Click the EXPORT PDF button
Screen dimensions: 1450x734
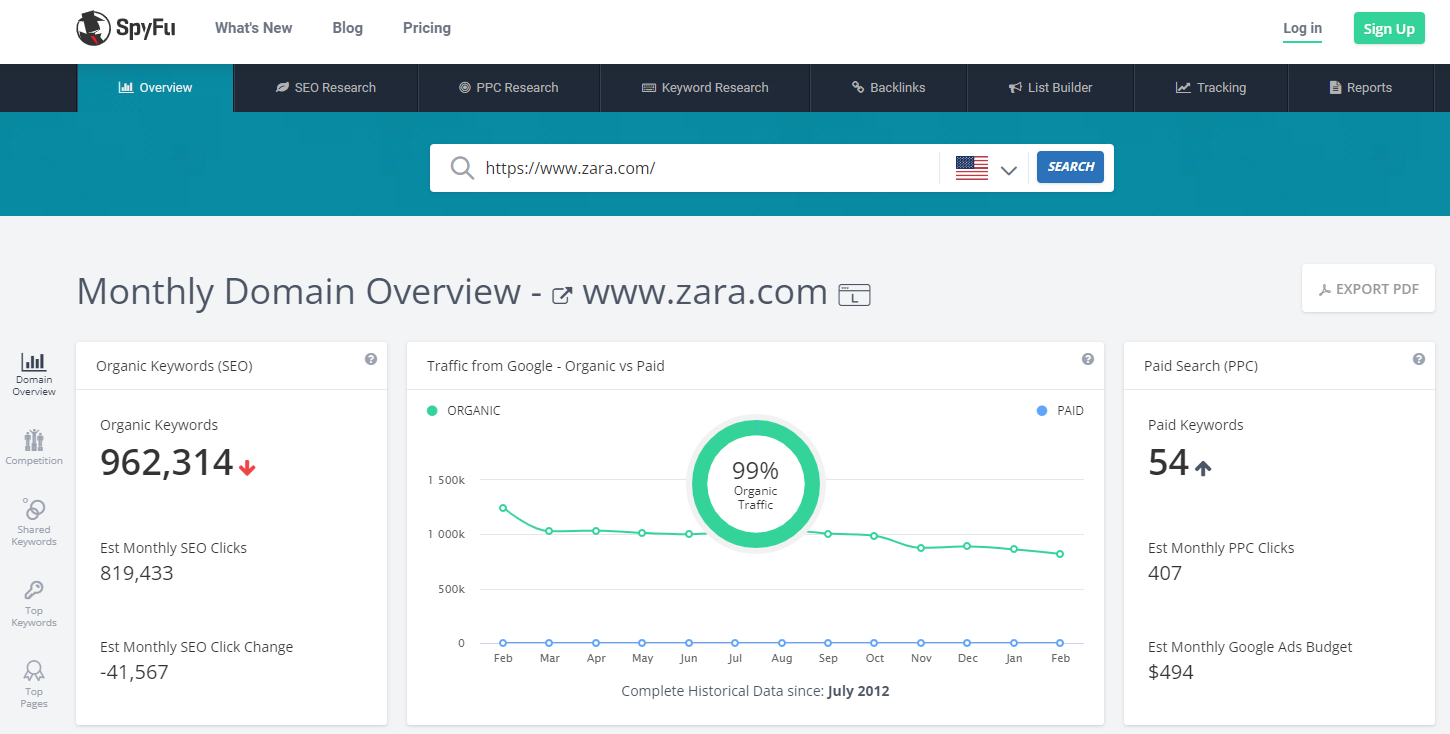click(x=1368, y=289)
